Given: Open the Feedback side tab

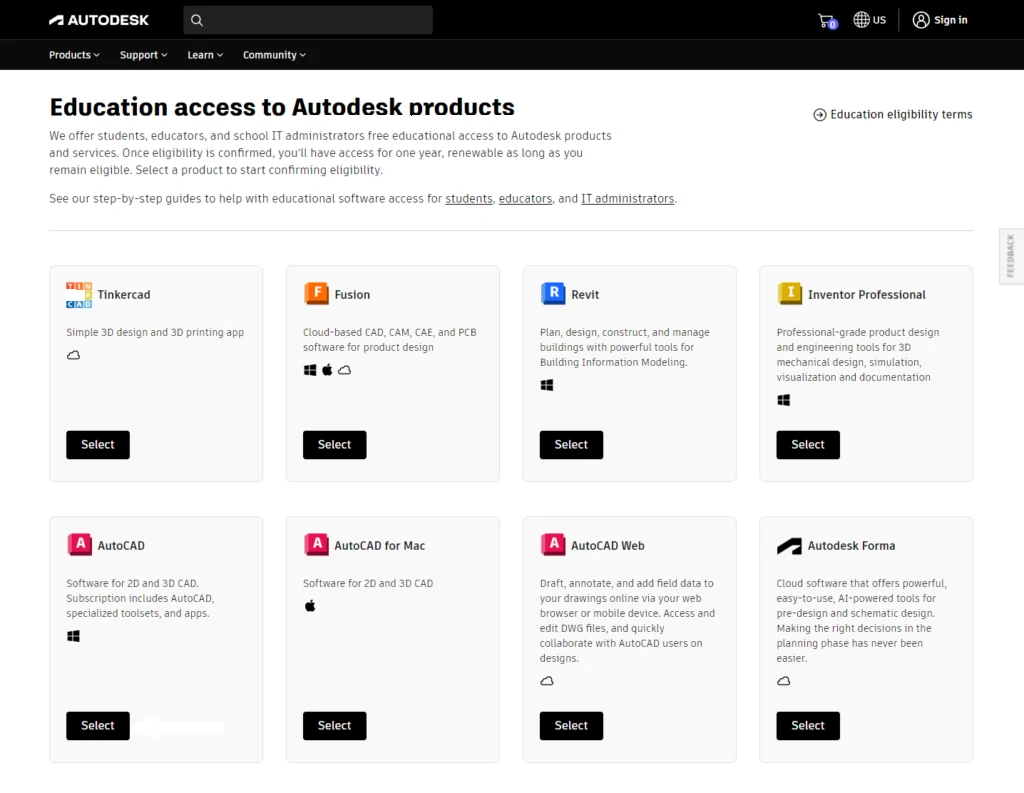Looking at the screenshot, I should pyautogui.click(x=1011, y=256).
